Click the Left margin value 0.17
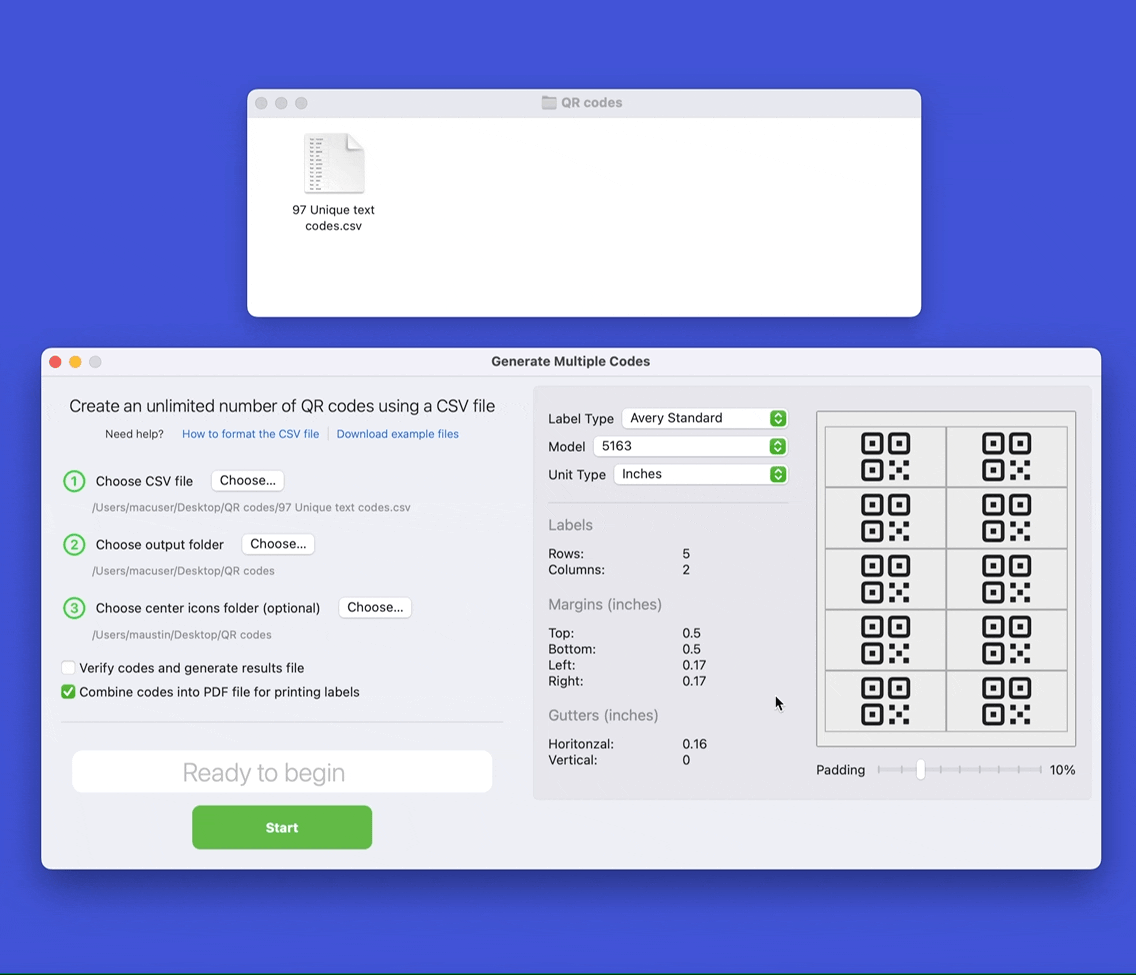 pyautogui.click(x=694, y=665)
